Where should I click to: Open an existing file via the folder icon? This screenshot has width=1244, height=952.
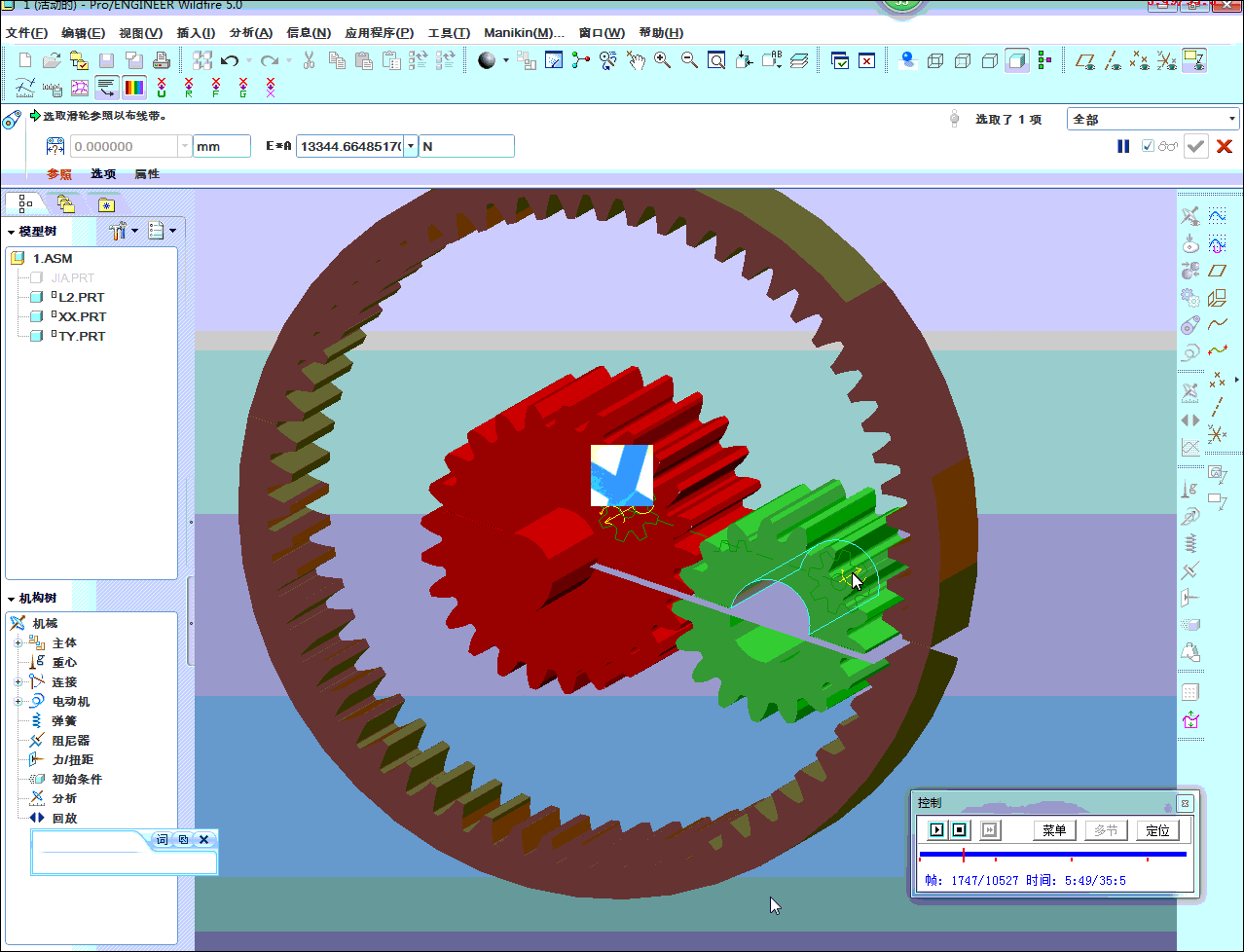click(52, 60)
